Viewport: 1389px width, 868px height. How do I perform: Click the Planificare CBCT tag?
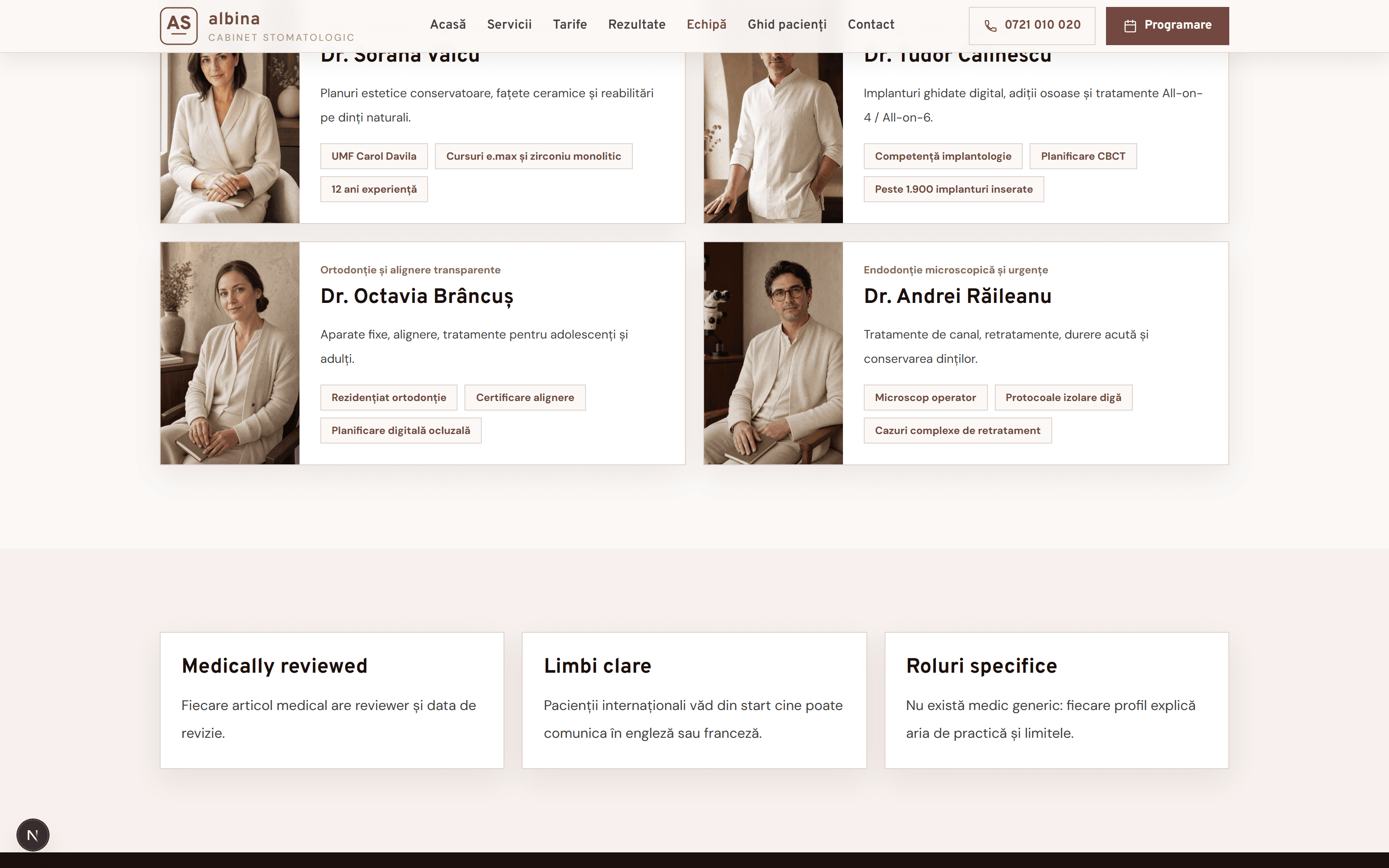[x=1083, y=156]
